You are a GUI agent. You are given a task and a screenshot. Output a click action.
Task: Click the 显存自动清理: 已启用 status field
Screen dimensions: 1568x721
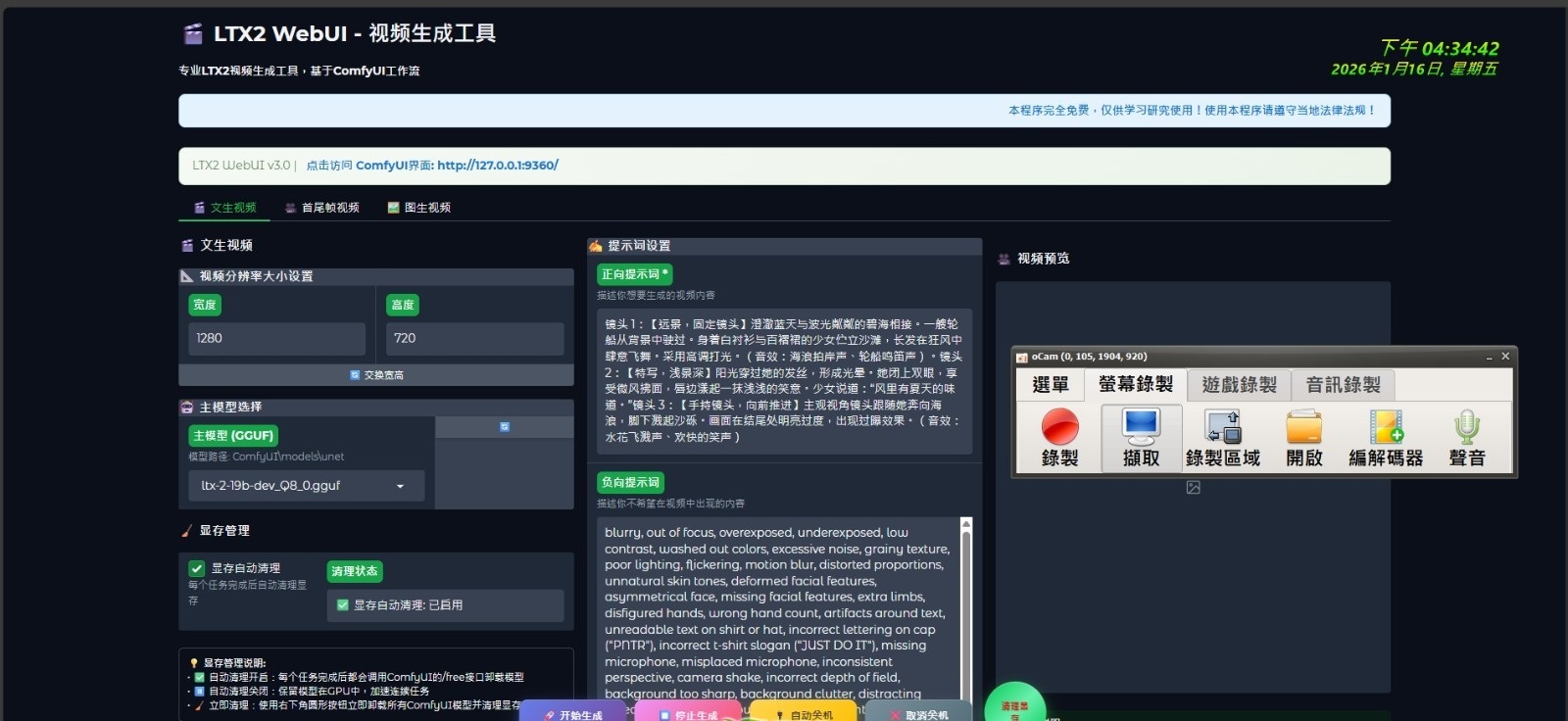tap(446, 605)
